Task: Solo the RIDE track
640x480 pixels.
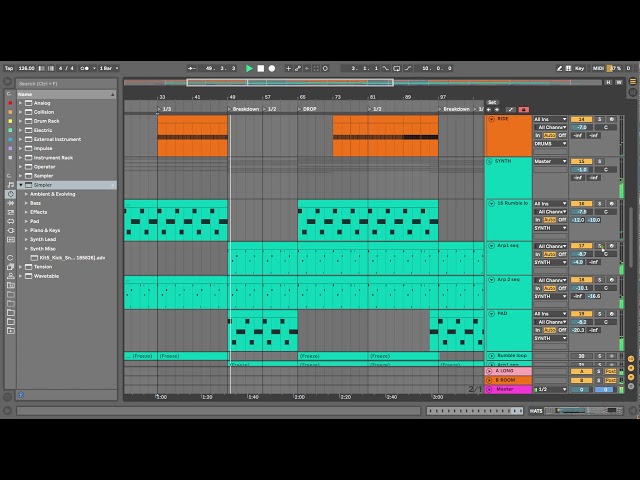Action: (600, 119)
